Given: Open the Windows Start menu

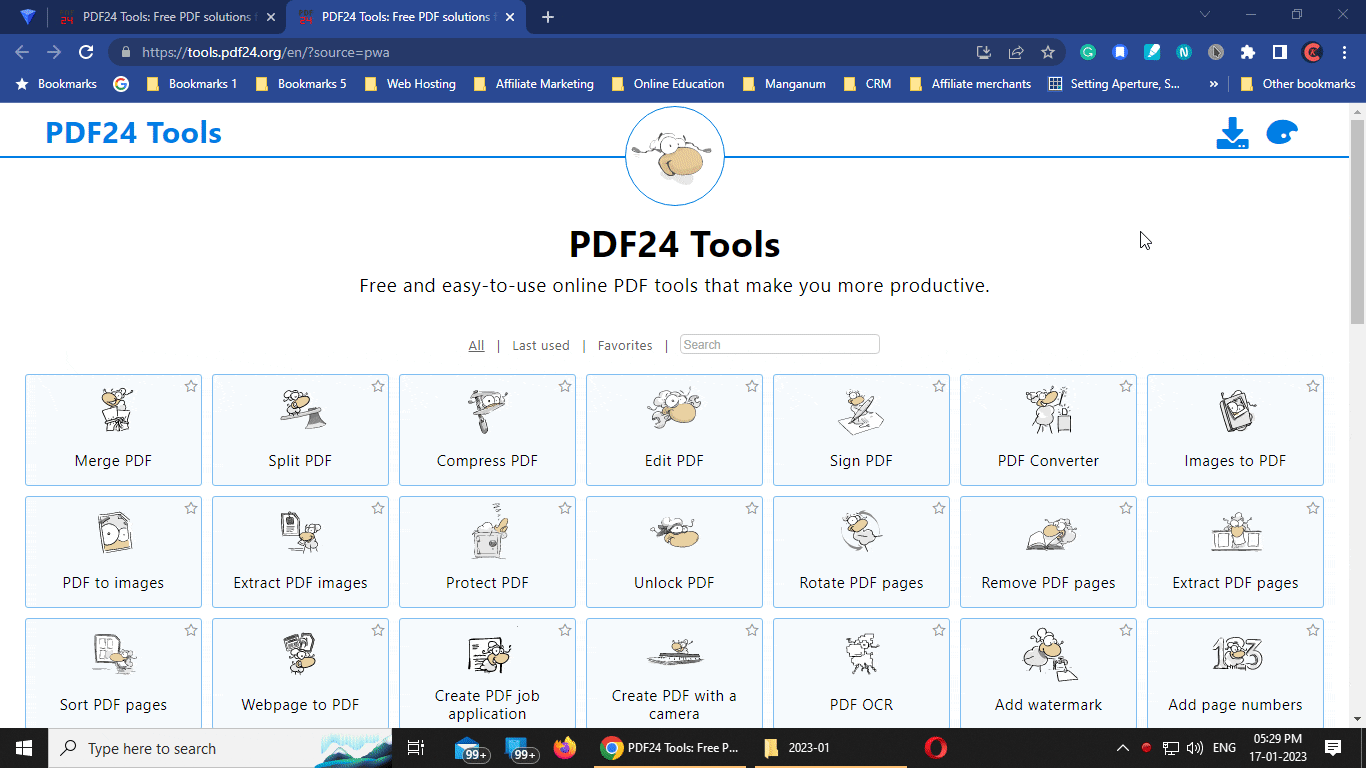Looking at the screenshot, I should coord(24,748).
